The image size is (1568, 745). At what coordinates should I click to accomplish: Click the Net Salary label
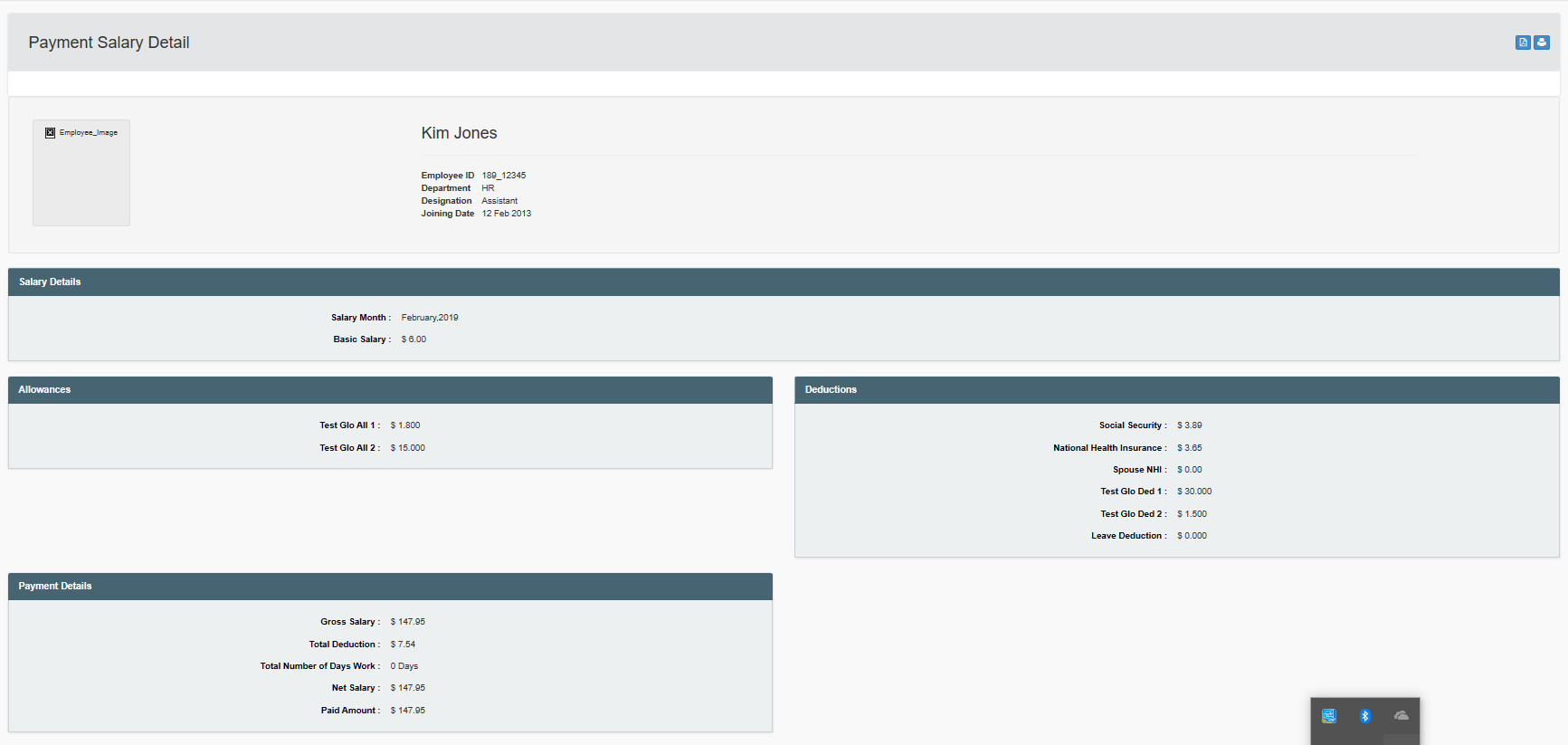click(x=354, y=688)
